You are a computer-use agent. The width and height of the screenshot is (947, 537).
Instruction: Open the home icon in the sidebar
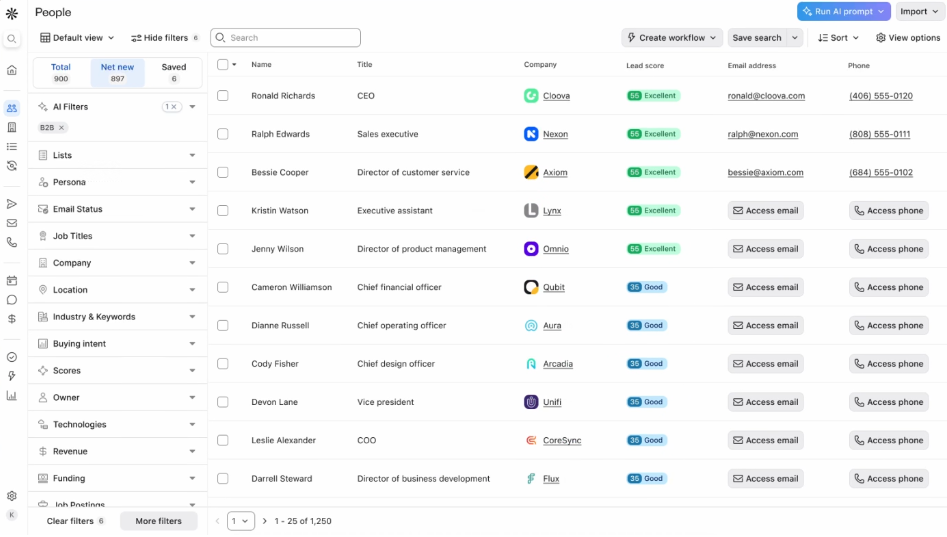coord(12,70)
